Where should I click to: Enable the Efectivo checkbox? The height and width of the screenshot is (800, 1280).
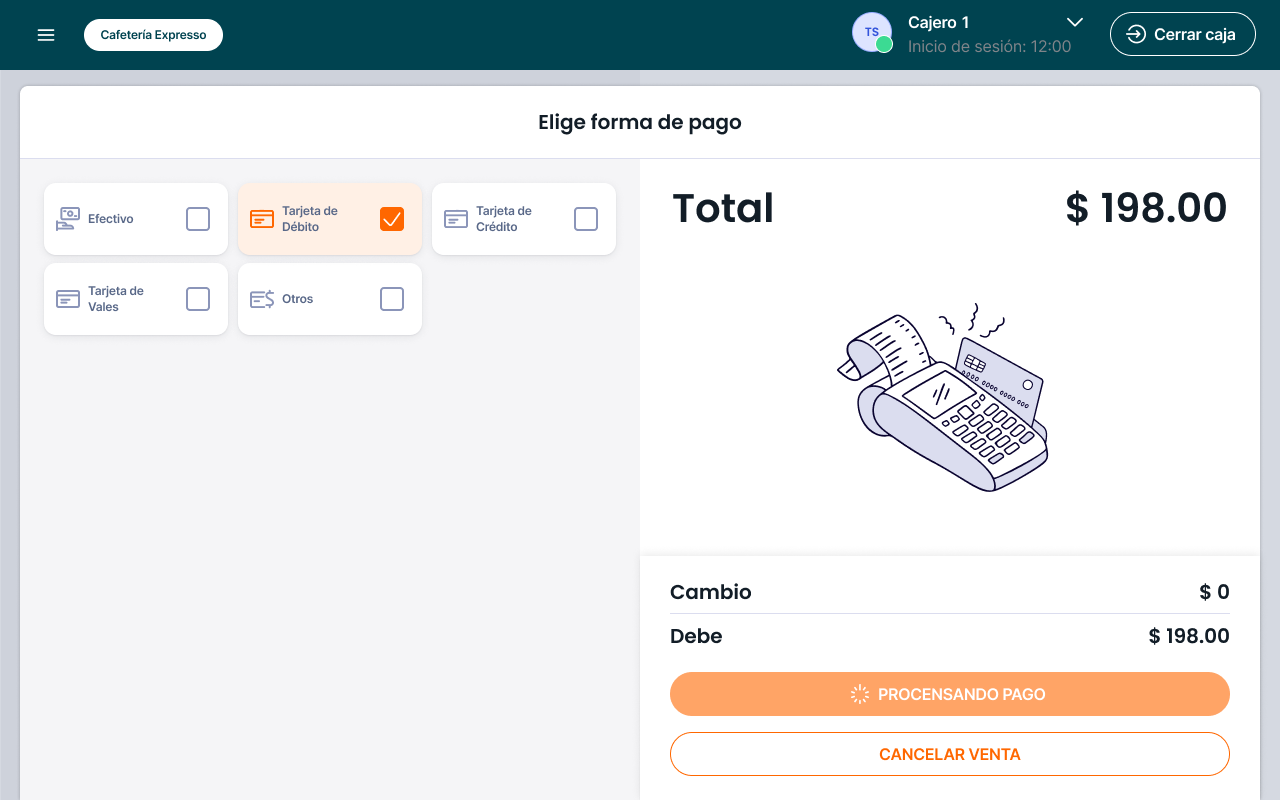pos(198,219)
